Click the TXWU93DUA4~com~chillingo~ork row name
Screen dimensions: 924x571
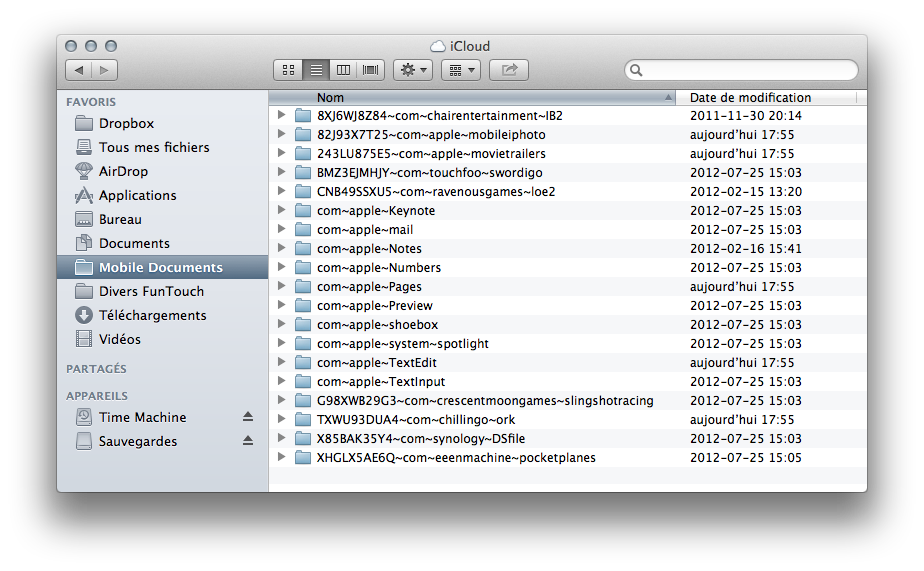pos(415,420)
